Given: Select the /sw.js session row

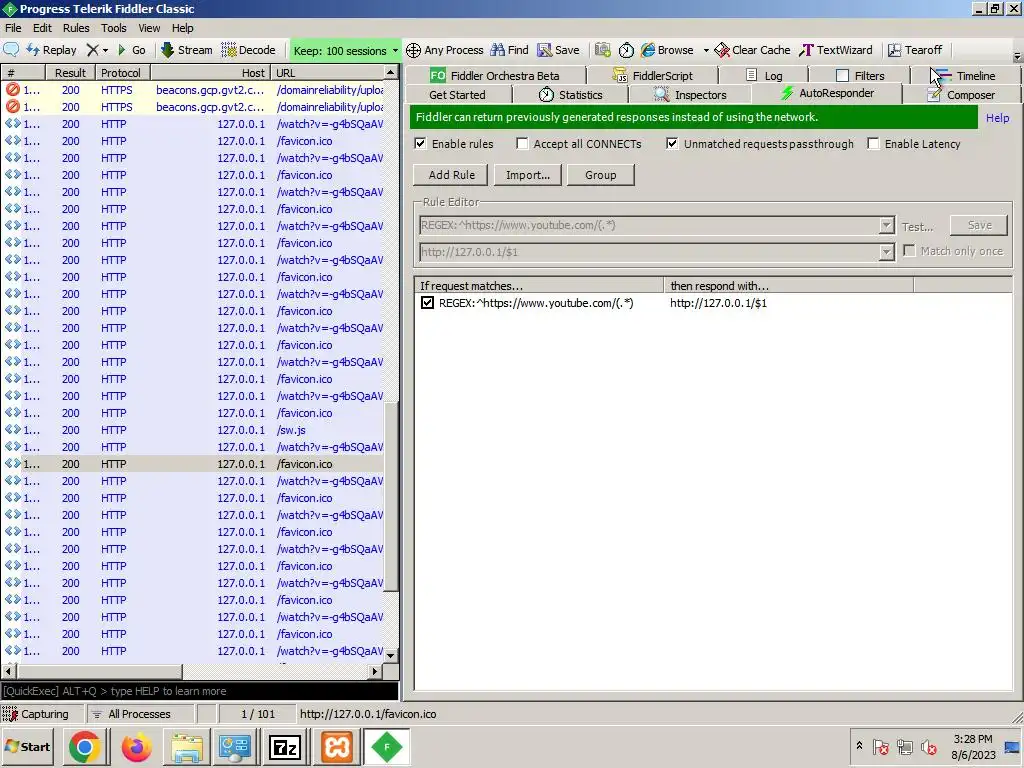Looking at the screenshot, I should (x=193, y=430).
